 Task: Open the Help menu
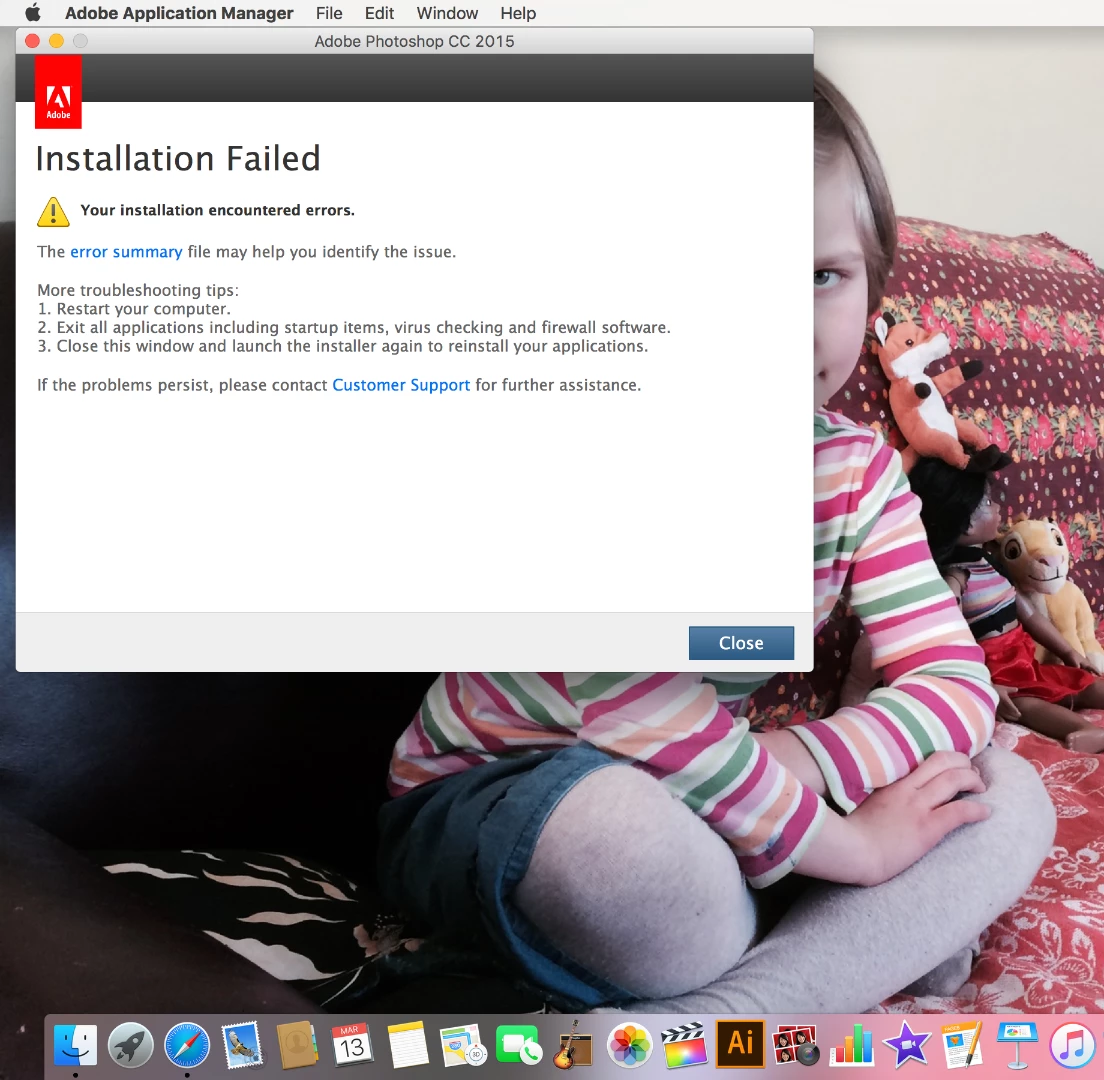click(518, 13)
